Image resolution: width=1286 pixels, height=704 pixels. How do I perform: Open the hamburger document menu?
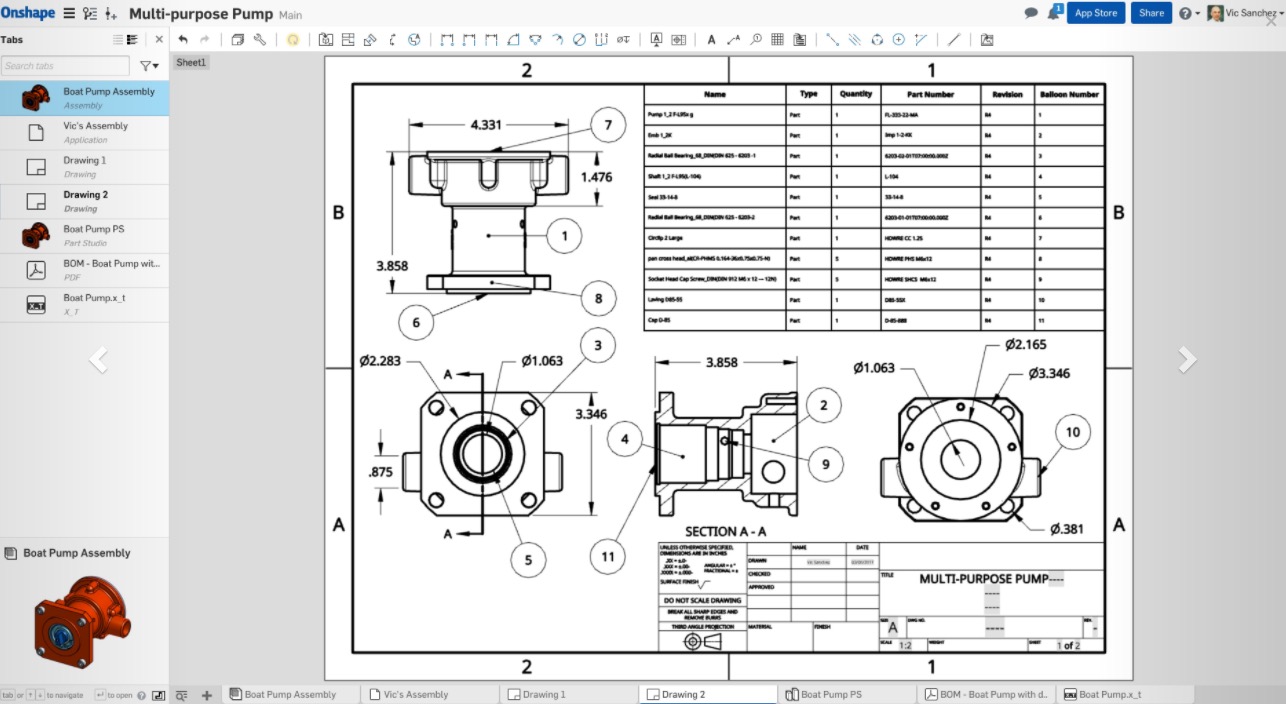point(68,13)
